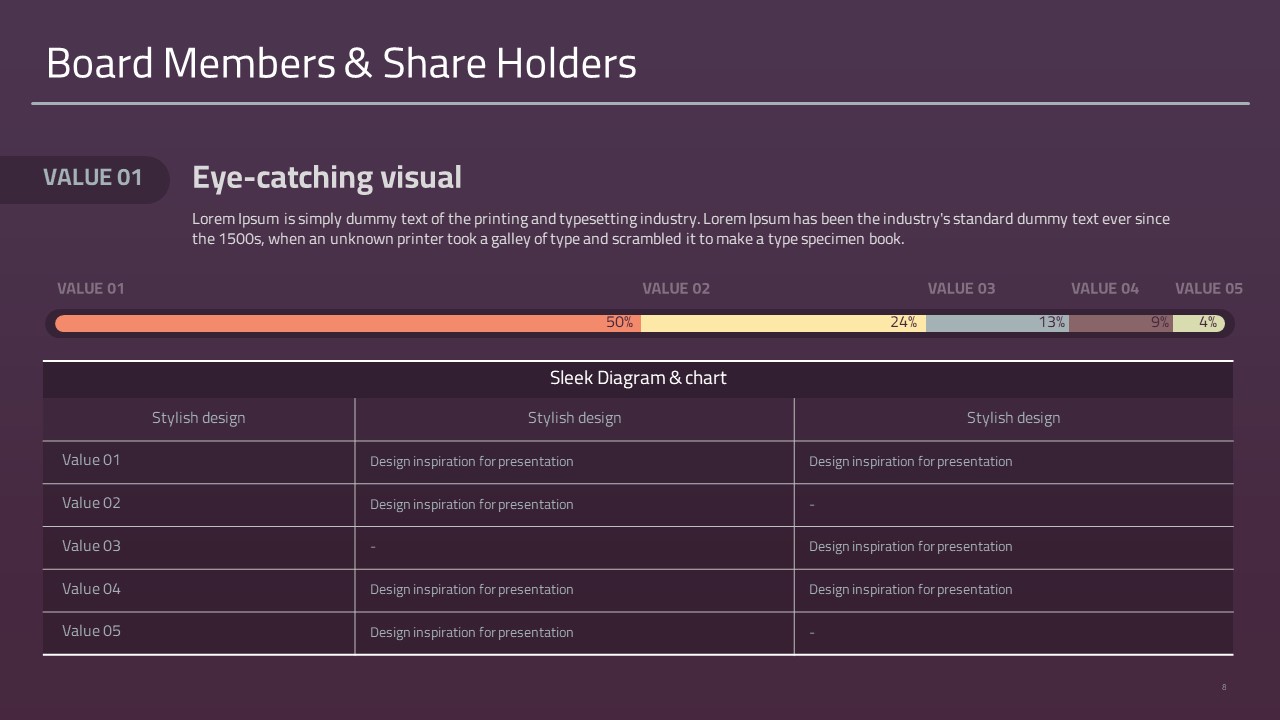The height and width of the screenshot is (720, 1280).
Task: Click the dash cell in Value 03 row
Action: pyautogui.click(x=373, y=547)
